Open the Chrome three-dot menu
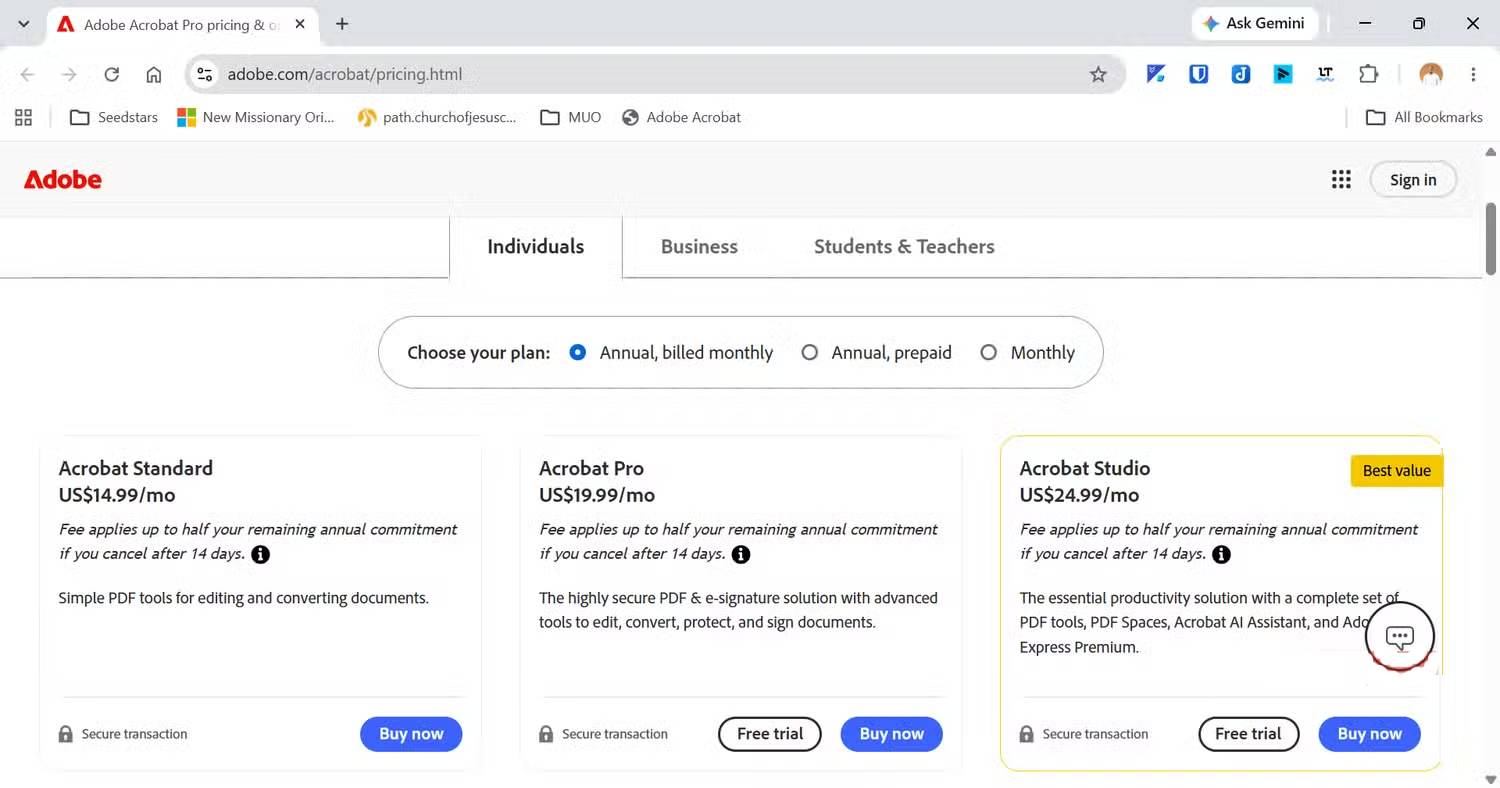The width and height of the screenshot is (1500, 788). [x=1473, y=74]
